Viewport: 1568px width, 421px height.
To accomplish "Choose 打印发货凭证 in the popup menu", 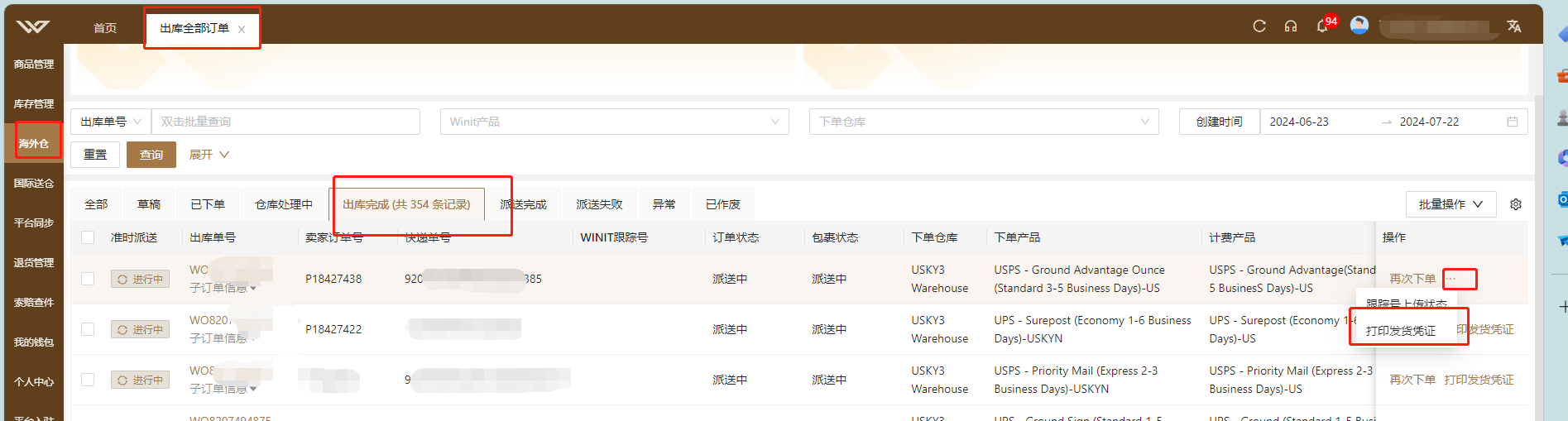I will point(1401,330).
